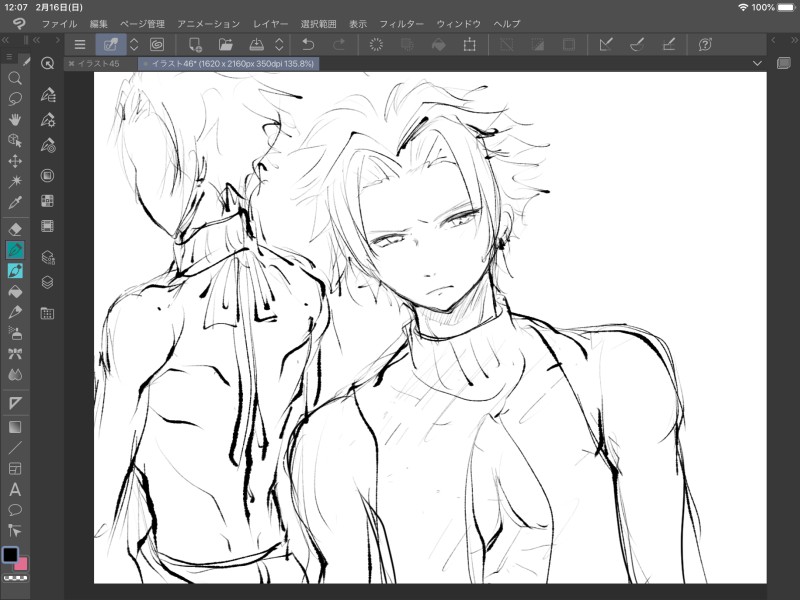The height and width of the screenshot is (600, 800).
Task: Select the Lasso selection tool
Action: pyautogui.click(x=15, y=98)
